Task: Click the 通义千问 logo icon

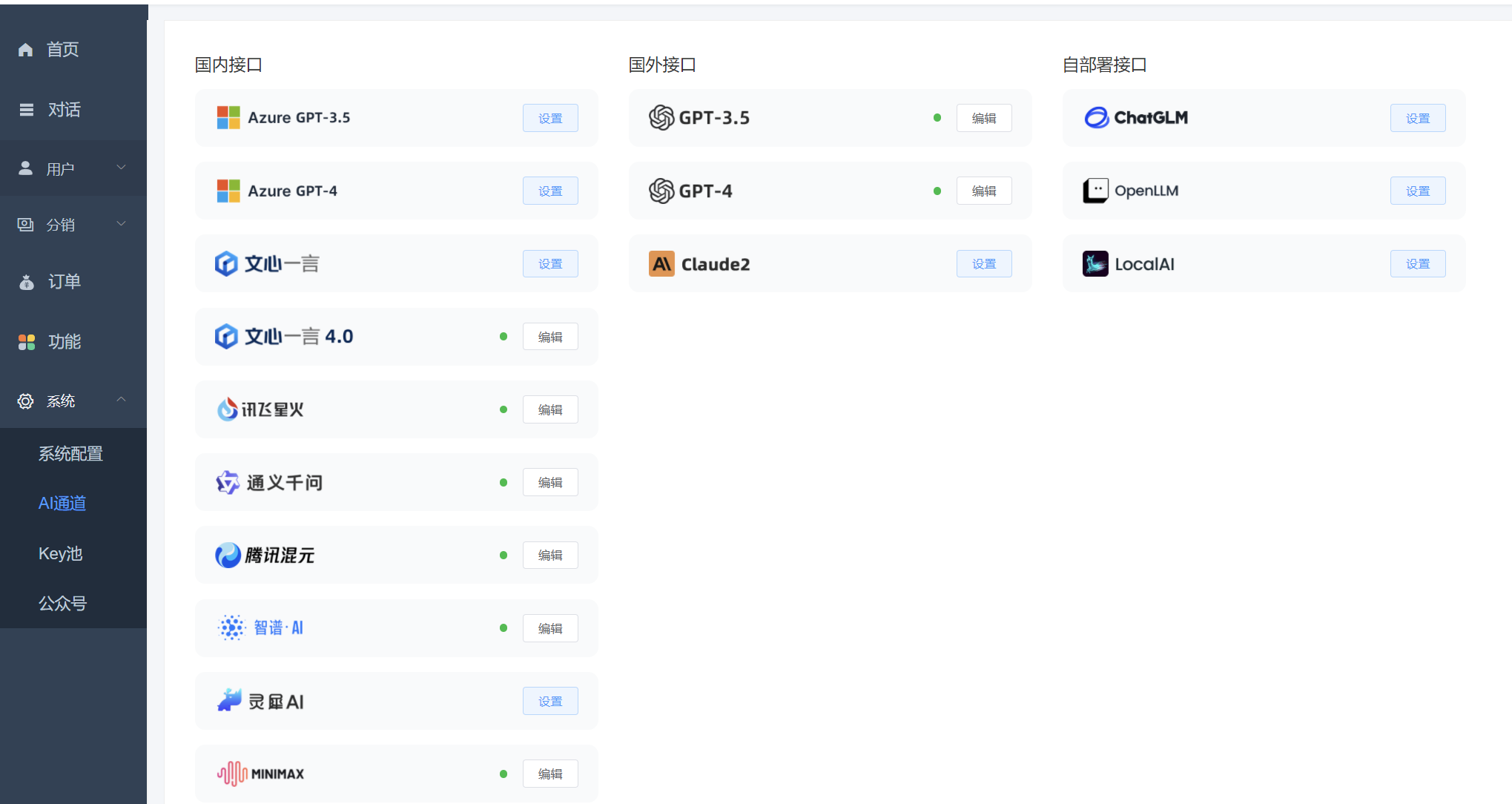Action: pyautogui.click(x=227, y=482)
